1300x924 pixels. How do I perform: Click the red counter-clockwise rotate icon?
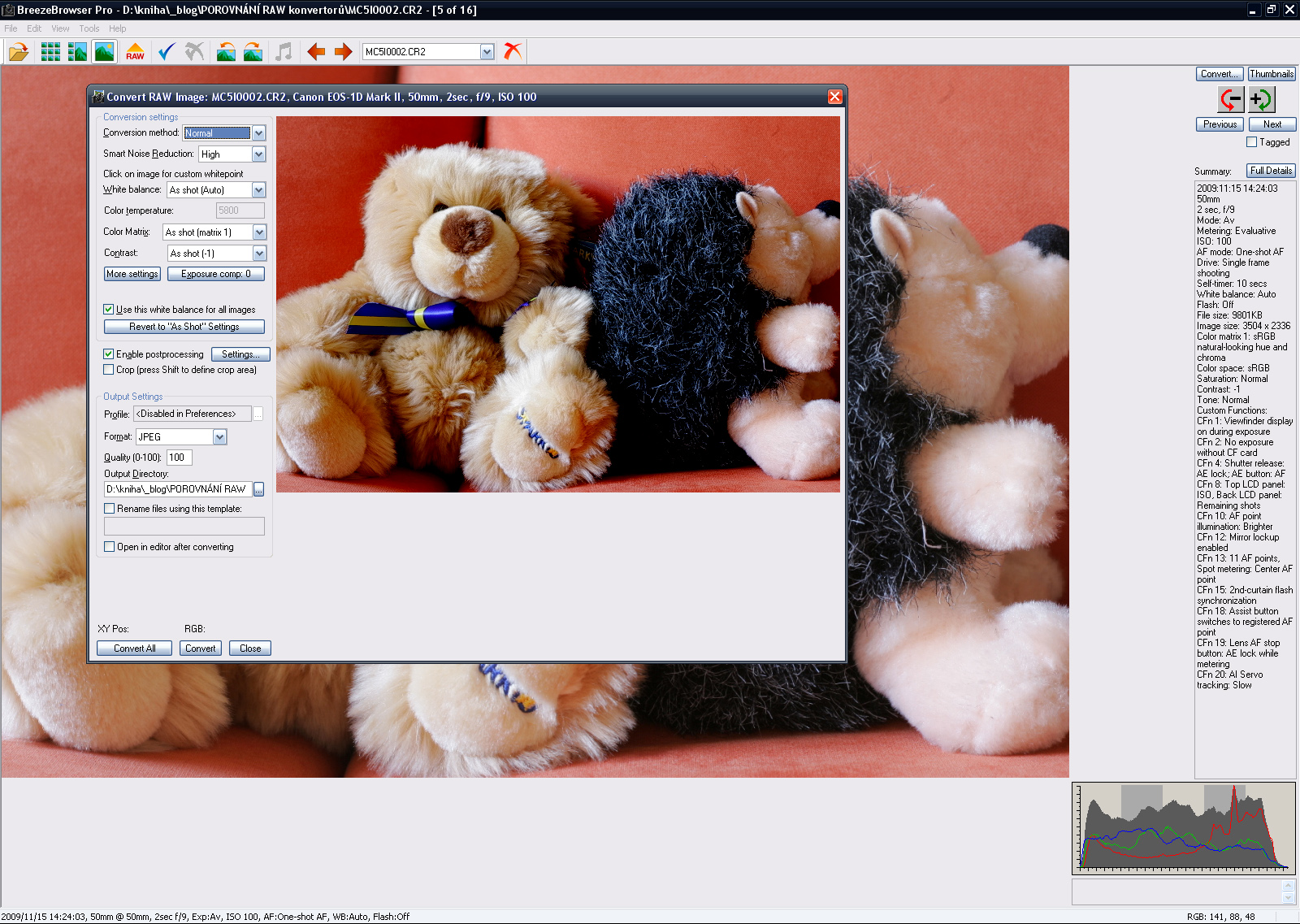pyautogui.click(x=1231, y=99)
